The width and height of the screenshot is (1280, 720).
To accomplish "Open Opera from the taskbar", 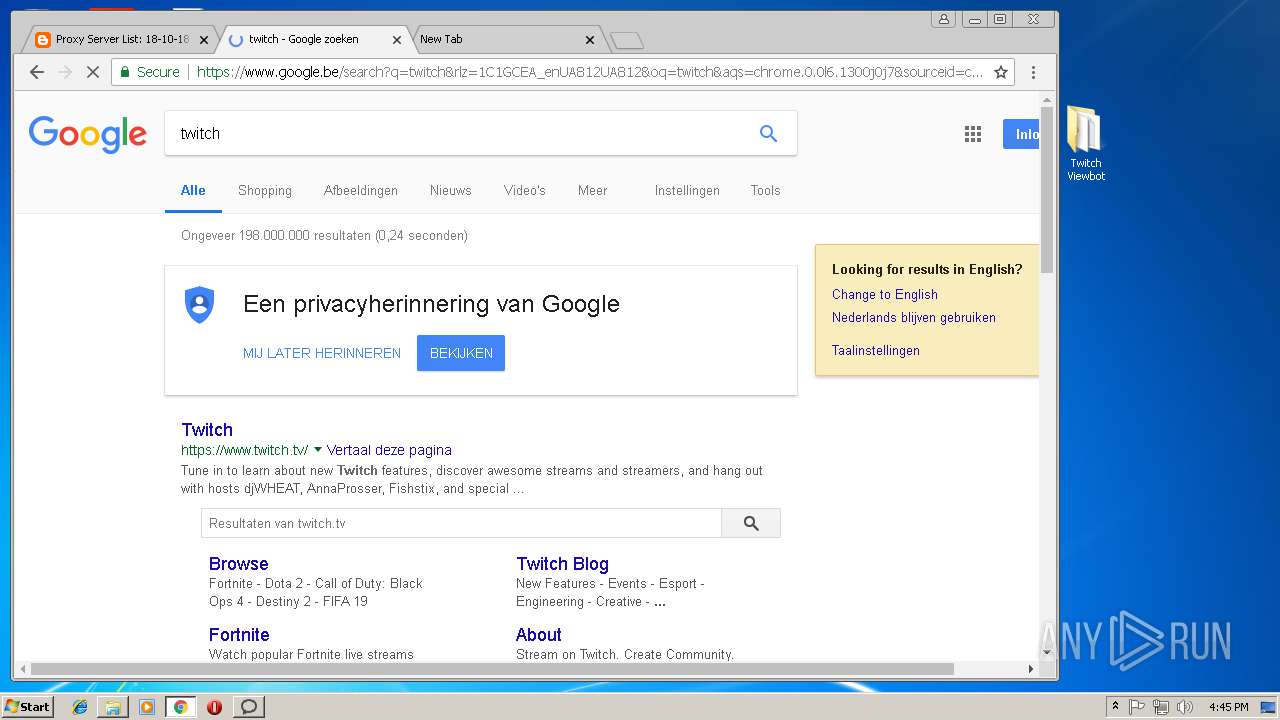I will (214, 707).
